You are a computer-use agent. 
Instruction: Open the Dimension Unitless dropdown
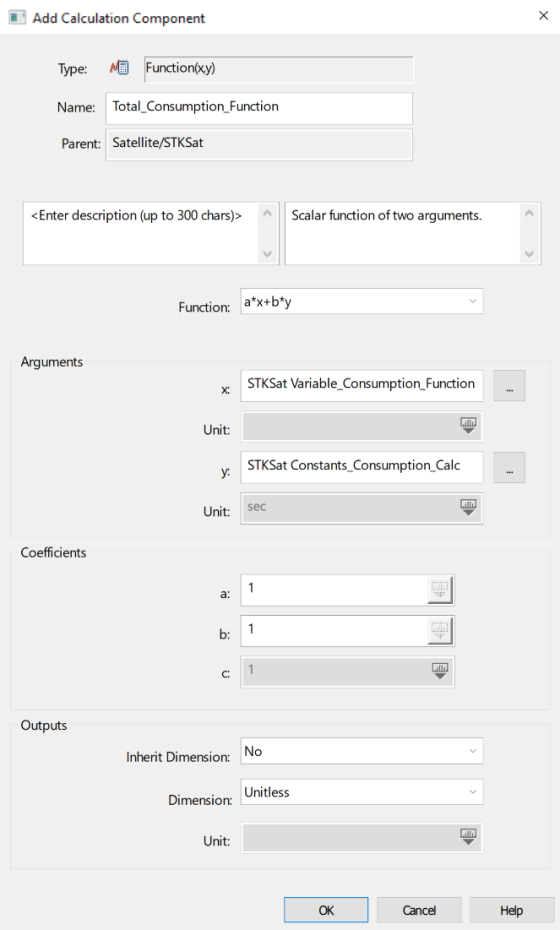473,792
